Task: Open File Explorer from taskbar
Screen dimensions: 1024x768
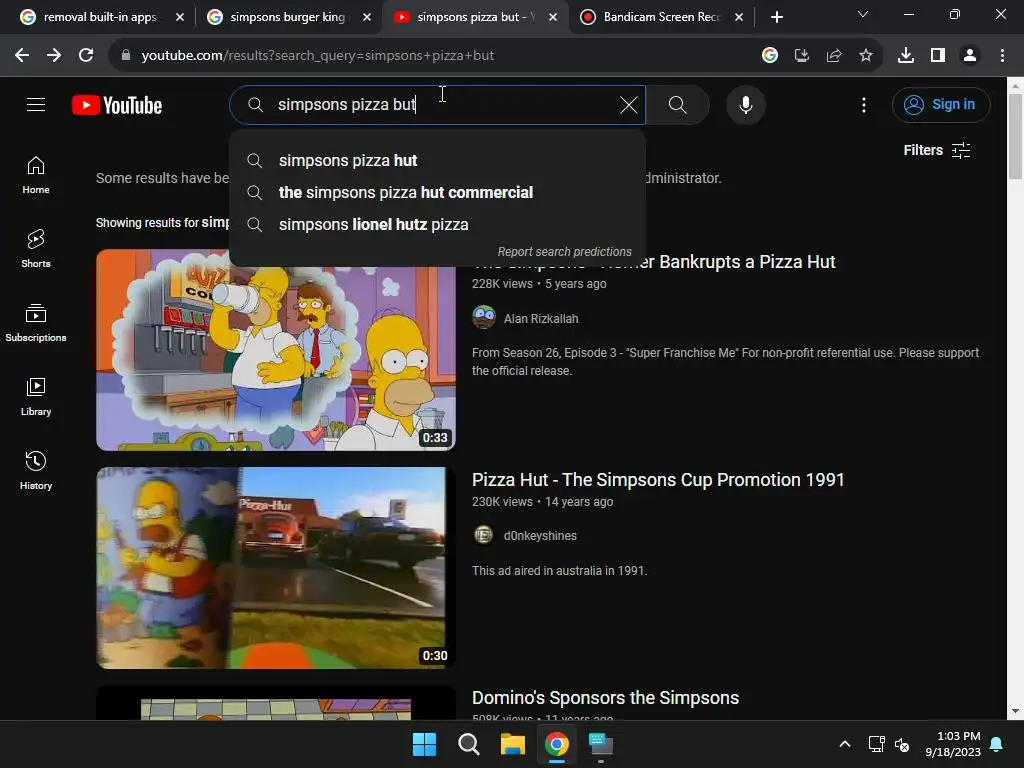Action: coord(513,744)
